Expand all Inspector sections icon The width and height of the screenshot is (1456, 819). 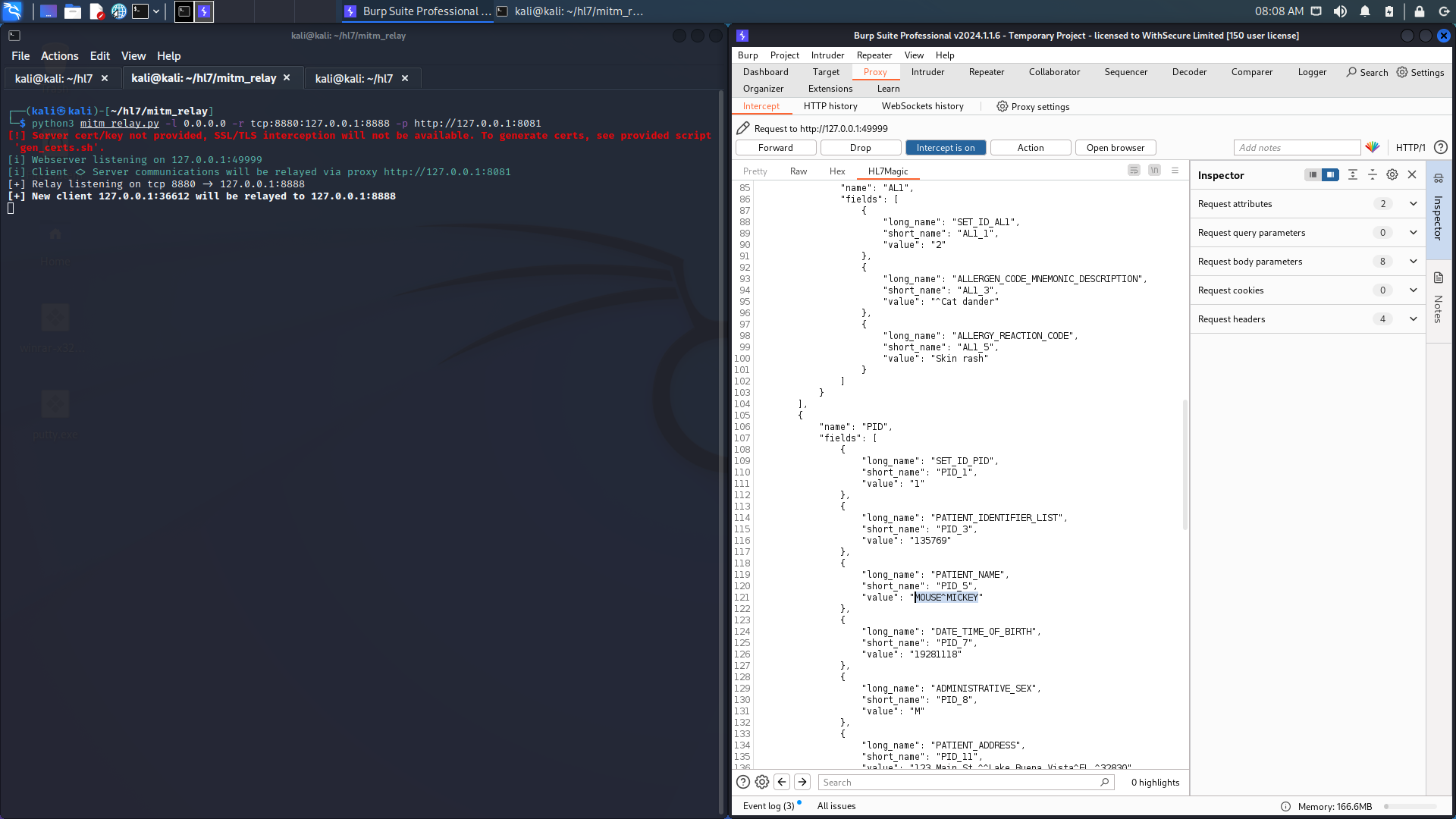[x=1352, y=175]
